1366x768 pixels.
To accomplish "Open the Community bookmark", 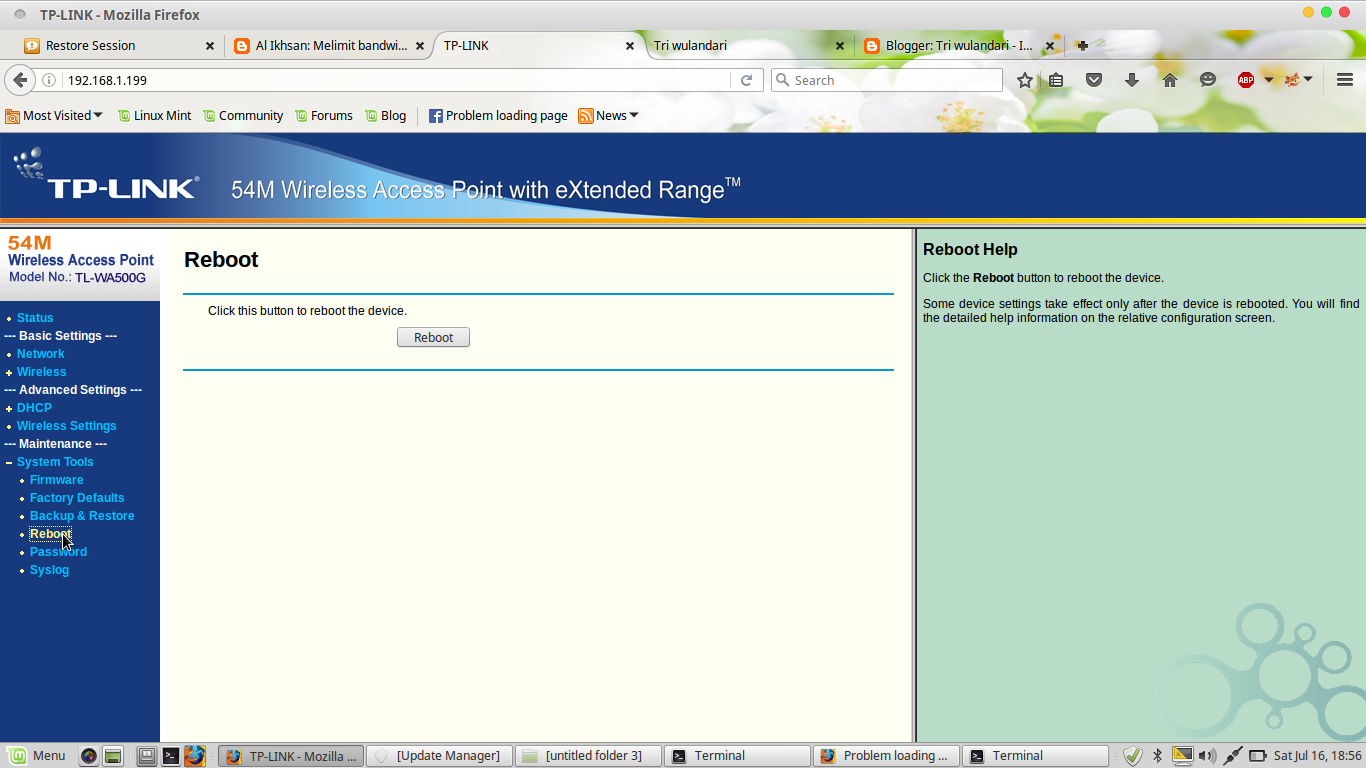I will pos(243,115).
